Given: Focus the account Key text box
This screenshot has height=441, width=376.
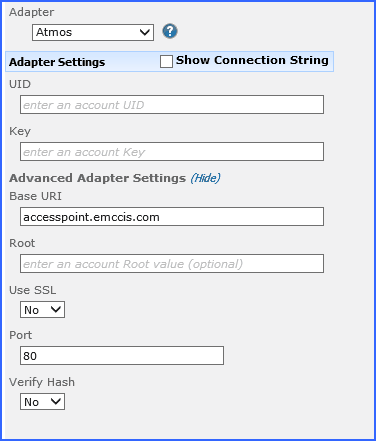Looking at the screenshot, I should tap(172, 152).
